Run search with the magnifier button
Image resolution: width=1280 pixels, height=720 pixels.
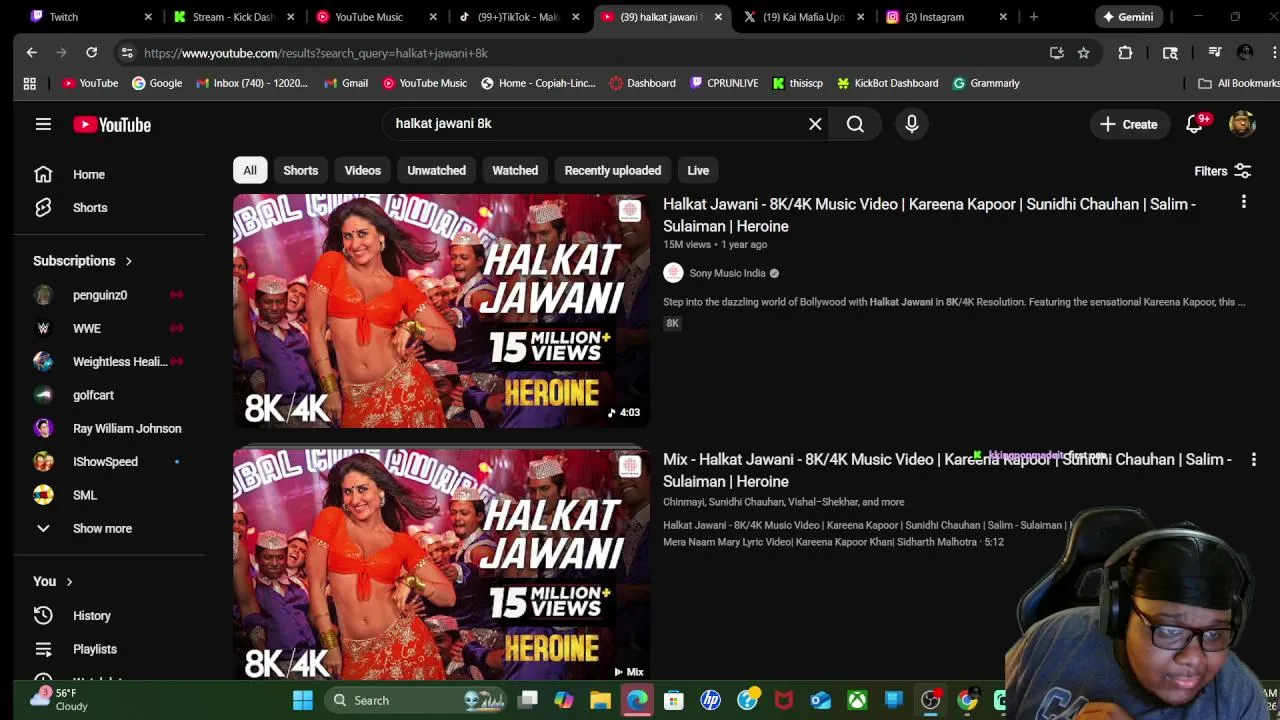855,124
